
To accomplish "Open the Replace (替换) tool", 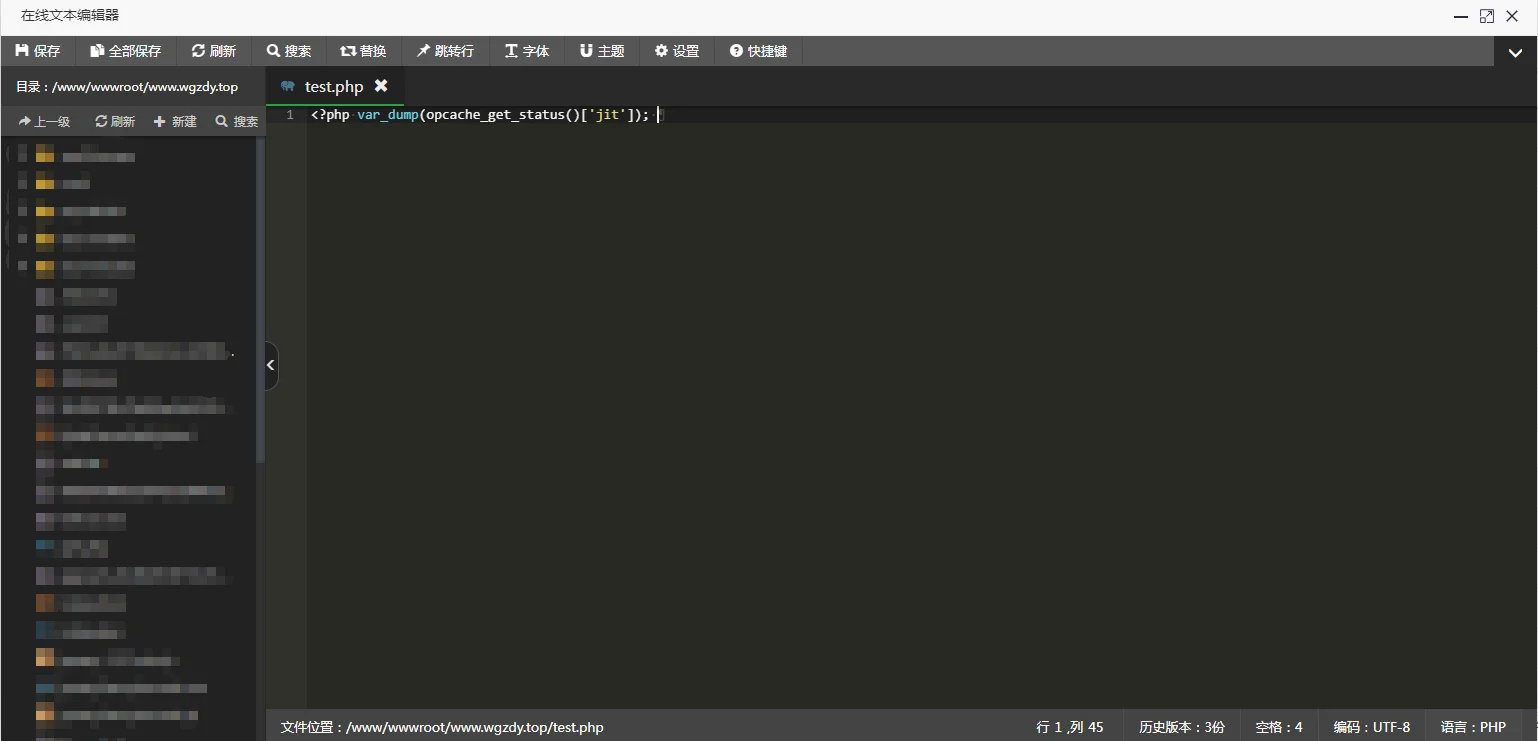I will (x=363, y=51).
